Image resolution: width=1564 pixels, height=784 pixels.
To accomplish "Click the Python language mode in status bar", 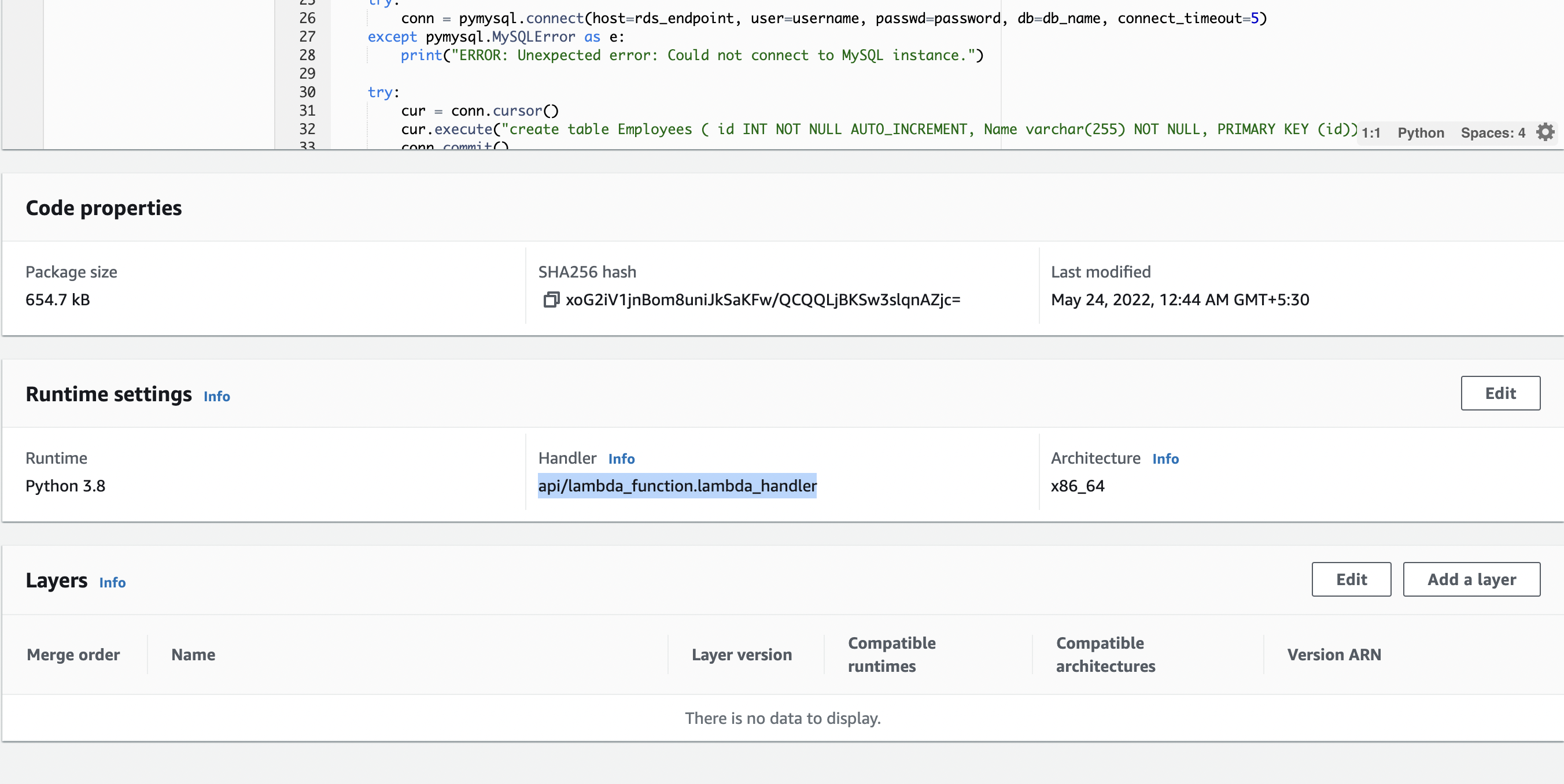I will coord(1421,133).
